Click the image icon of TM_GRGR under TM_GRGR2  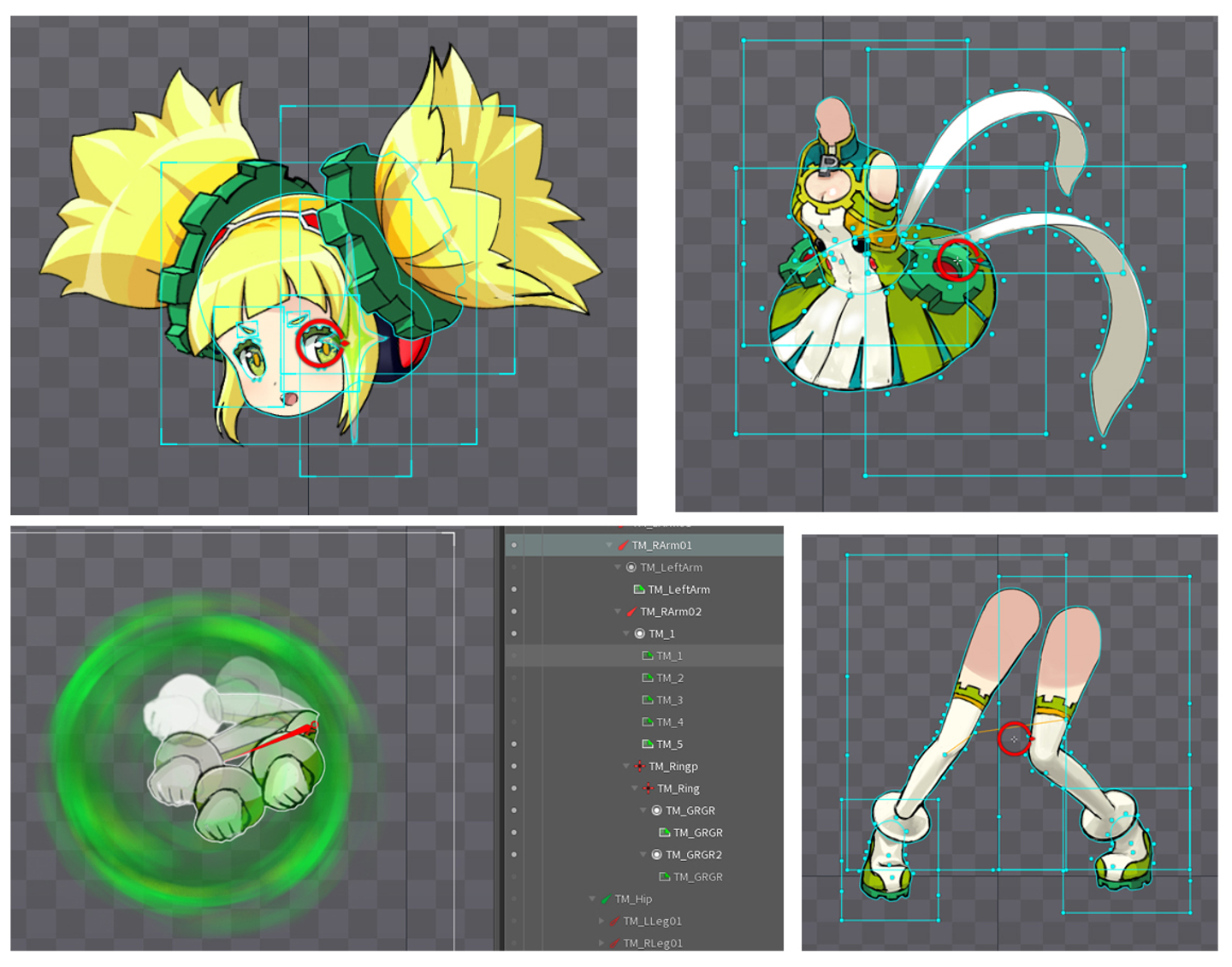pyautogui.click(x=665, y=877)
